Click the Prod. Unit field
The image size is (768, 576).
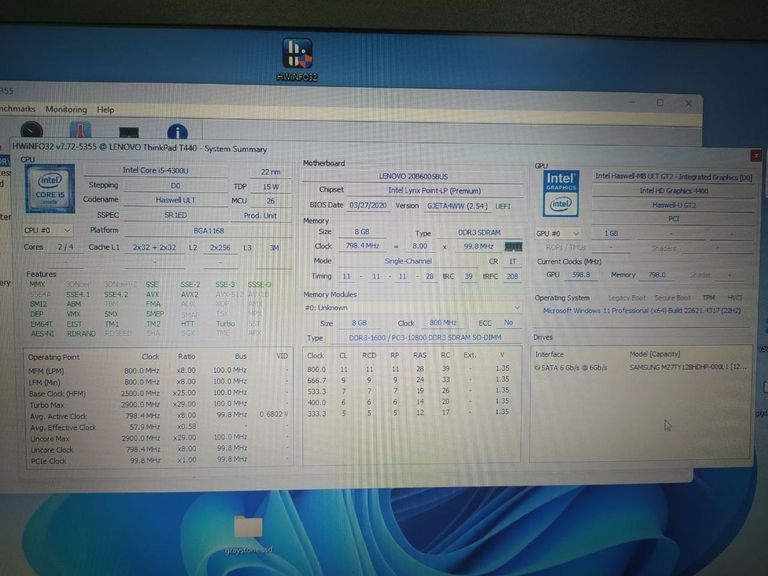point(260,216)
